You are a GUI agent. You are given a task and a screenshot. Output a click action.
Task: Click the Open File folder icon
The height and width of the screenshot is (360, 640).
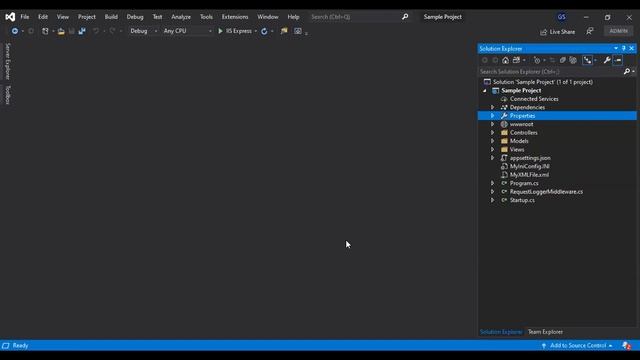click(61, 31)
